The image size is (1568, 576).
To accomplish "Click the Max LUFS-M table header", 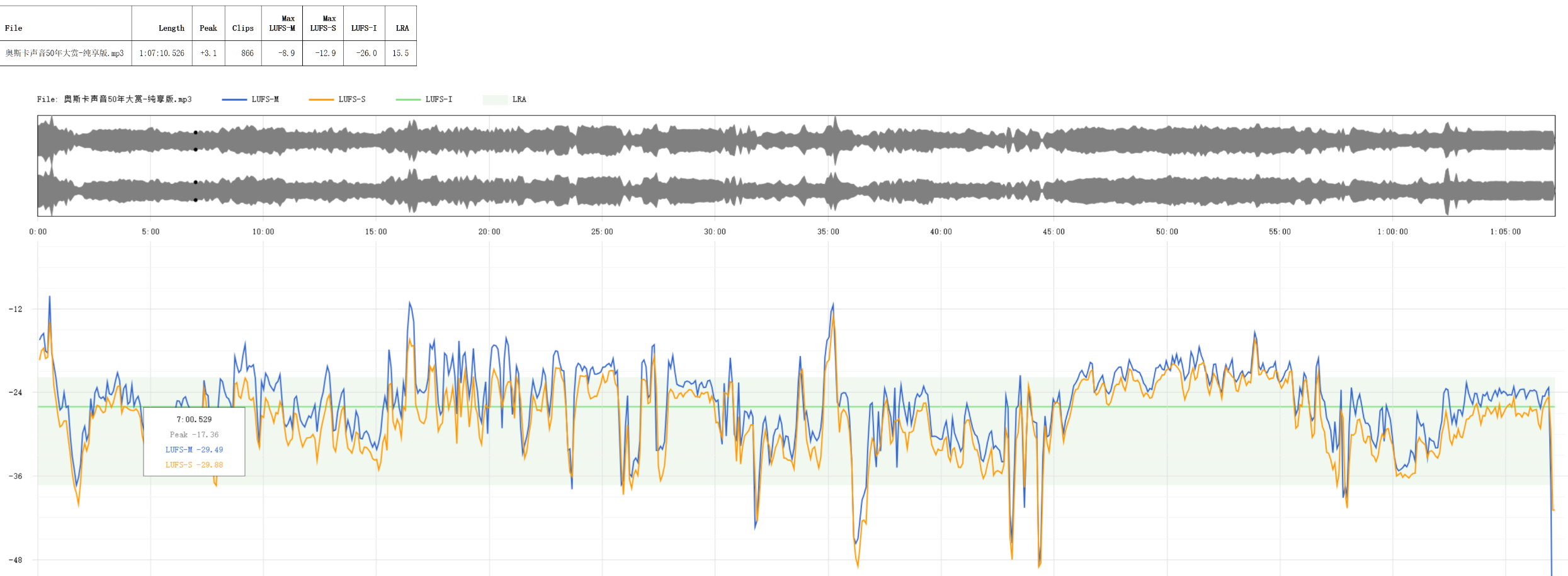I will click(x=282, y=23).
